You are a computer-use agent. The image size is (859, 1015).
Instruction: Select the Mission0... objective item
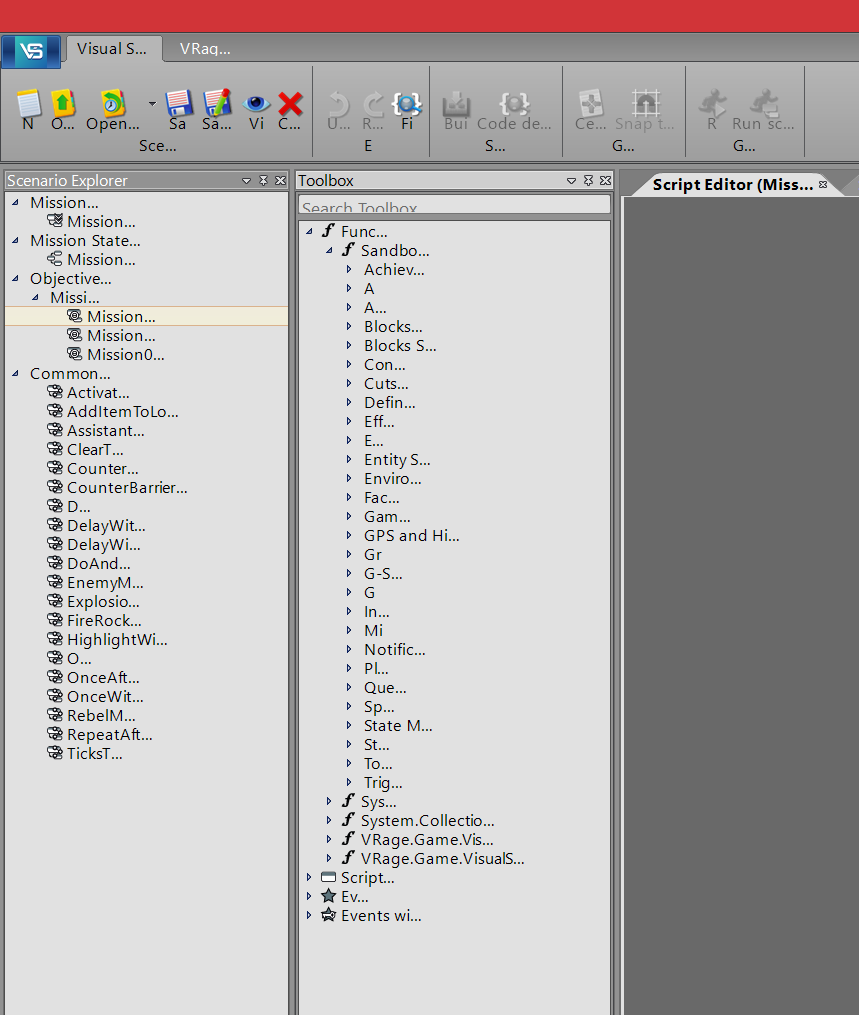click(x=125, y=355)
